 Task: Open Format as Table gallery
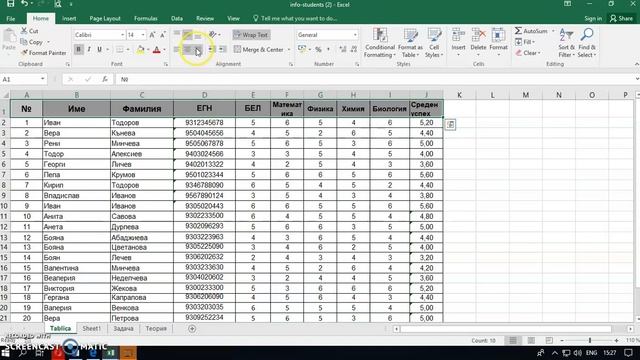pyautogui.click(x=410, y=43)
